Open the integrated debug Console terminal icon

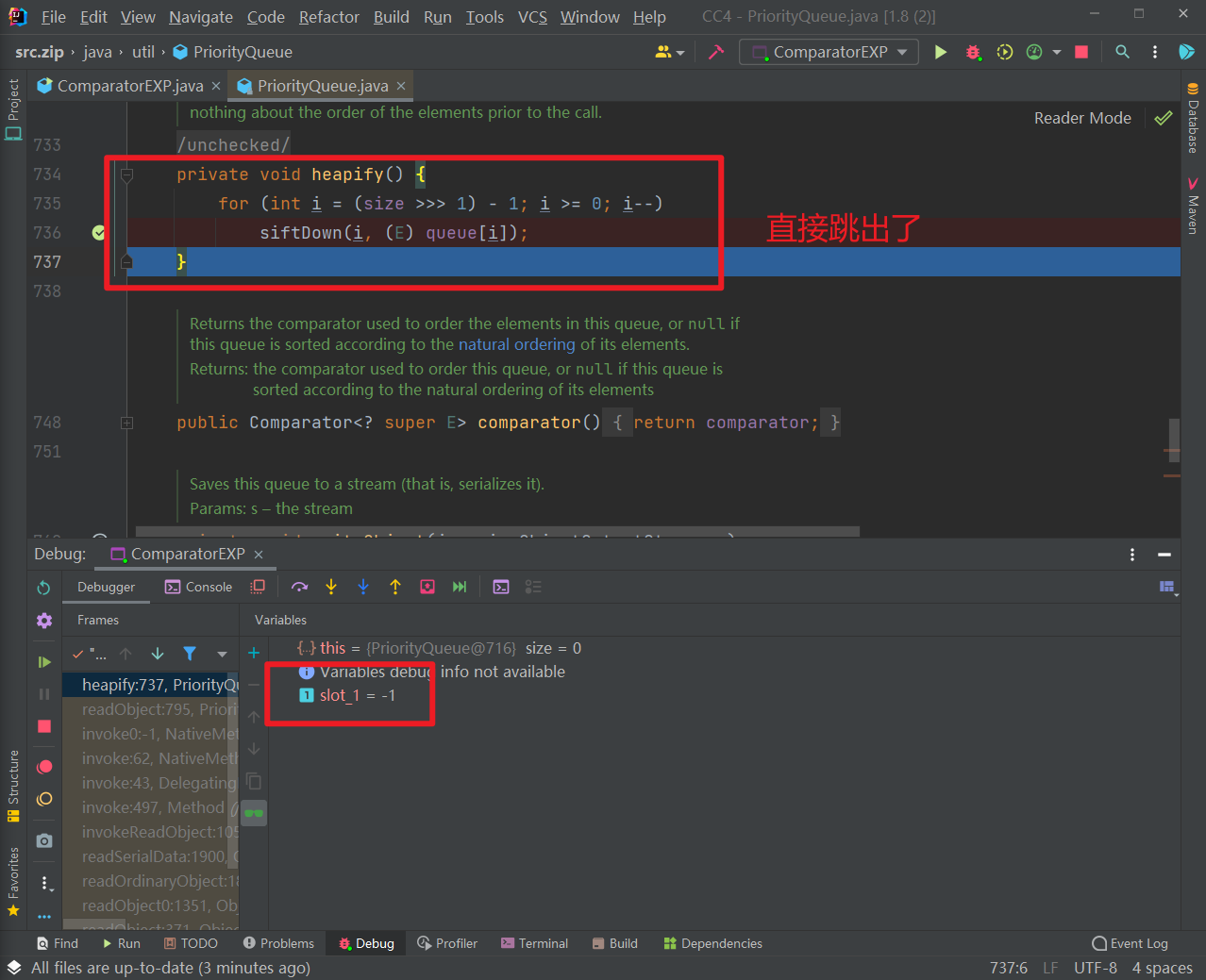(x=198, y=586)
